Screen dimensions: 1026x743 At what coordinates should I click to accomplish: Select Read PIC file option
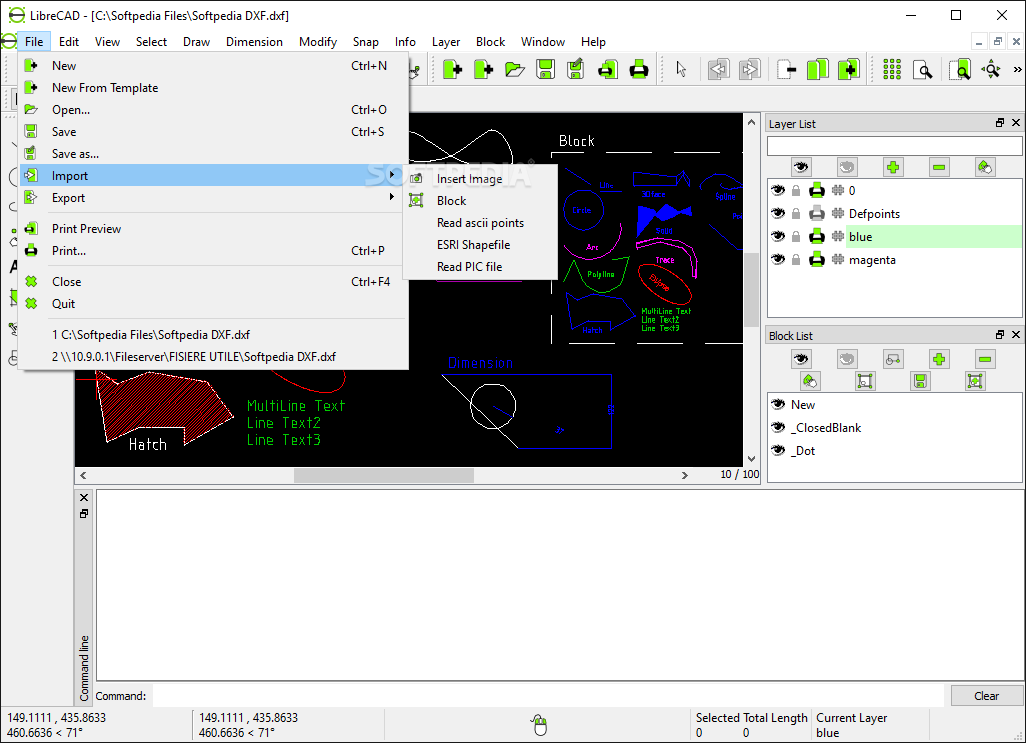480,267
